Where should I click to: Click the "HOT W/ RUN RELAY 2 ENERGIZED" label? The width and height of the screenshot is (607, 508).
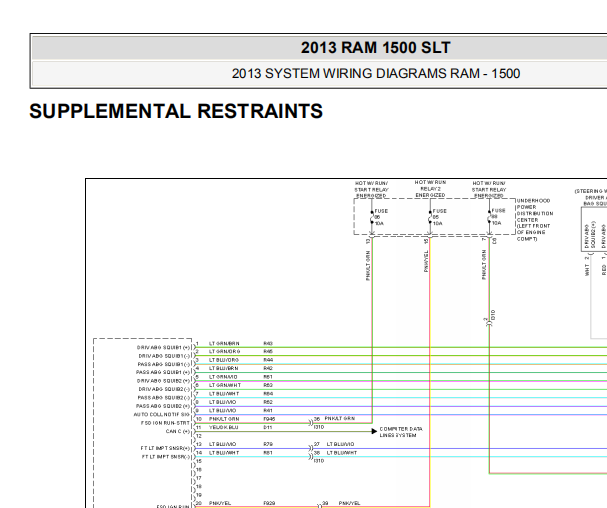[430, 189]
